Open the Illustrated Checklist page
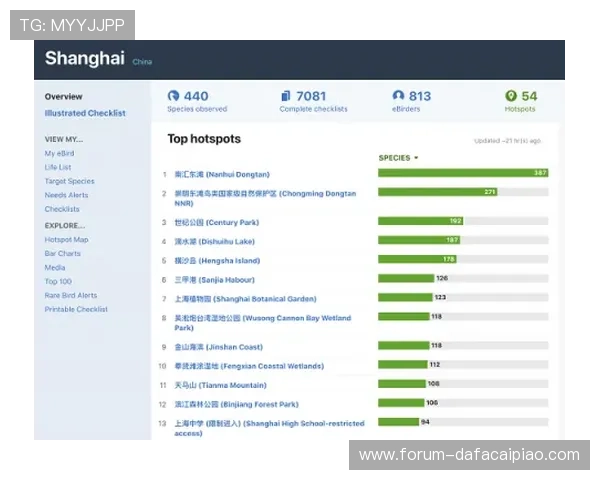Image resolution: width=600 pixels, height=480 pixels. [x=85, y=113]
